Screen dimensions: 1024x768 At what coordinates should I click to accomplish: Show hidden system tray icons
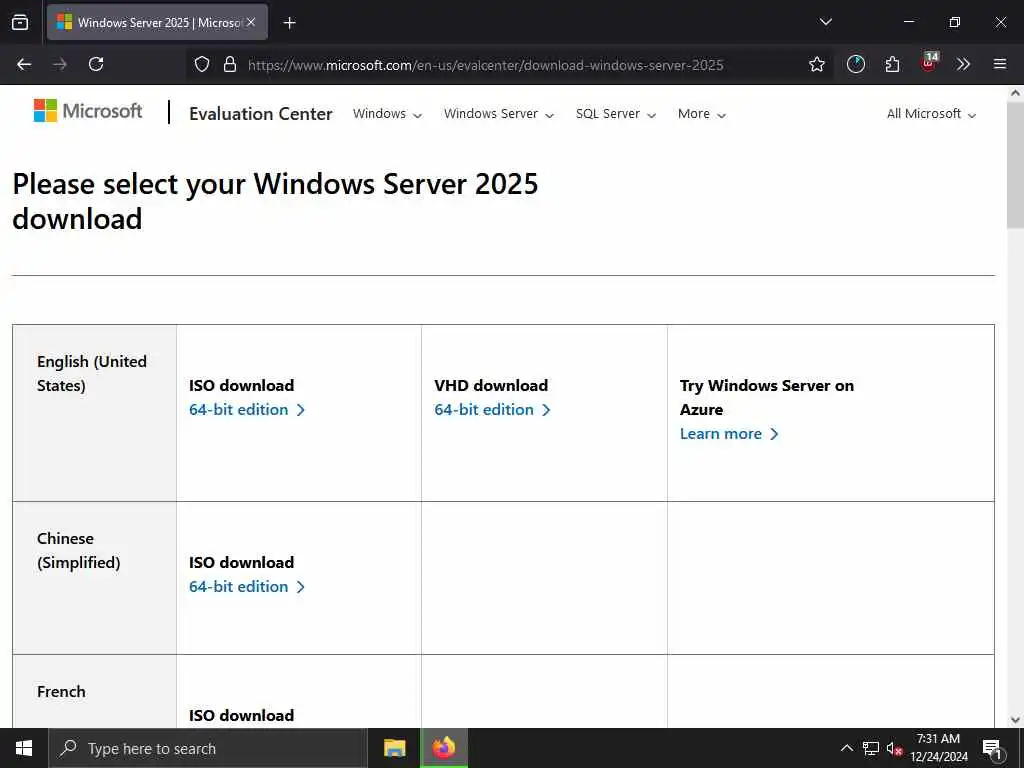[846, 748]
